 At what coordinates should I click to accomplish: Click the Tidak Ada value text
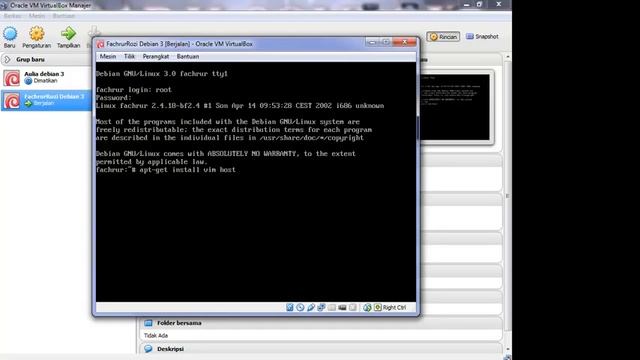click(156, 336)
